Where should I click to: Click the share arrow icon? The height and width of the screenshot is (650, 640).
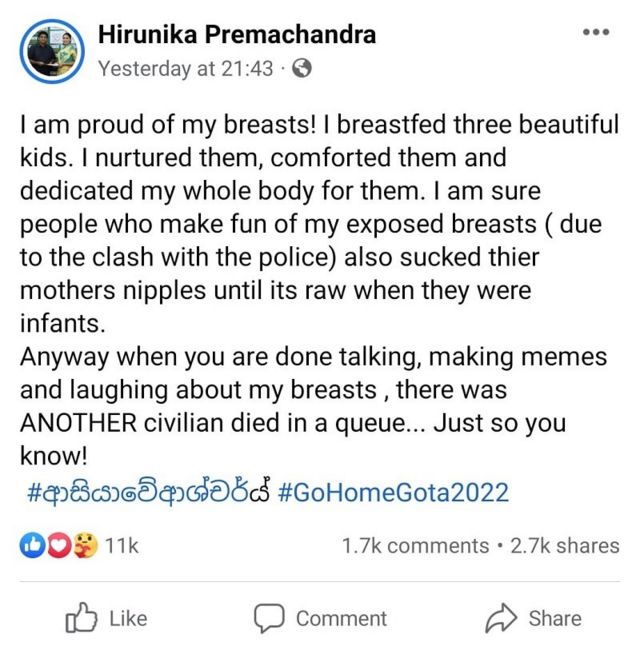(x=499, y=619)
